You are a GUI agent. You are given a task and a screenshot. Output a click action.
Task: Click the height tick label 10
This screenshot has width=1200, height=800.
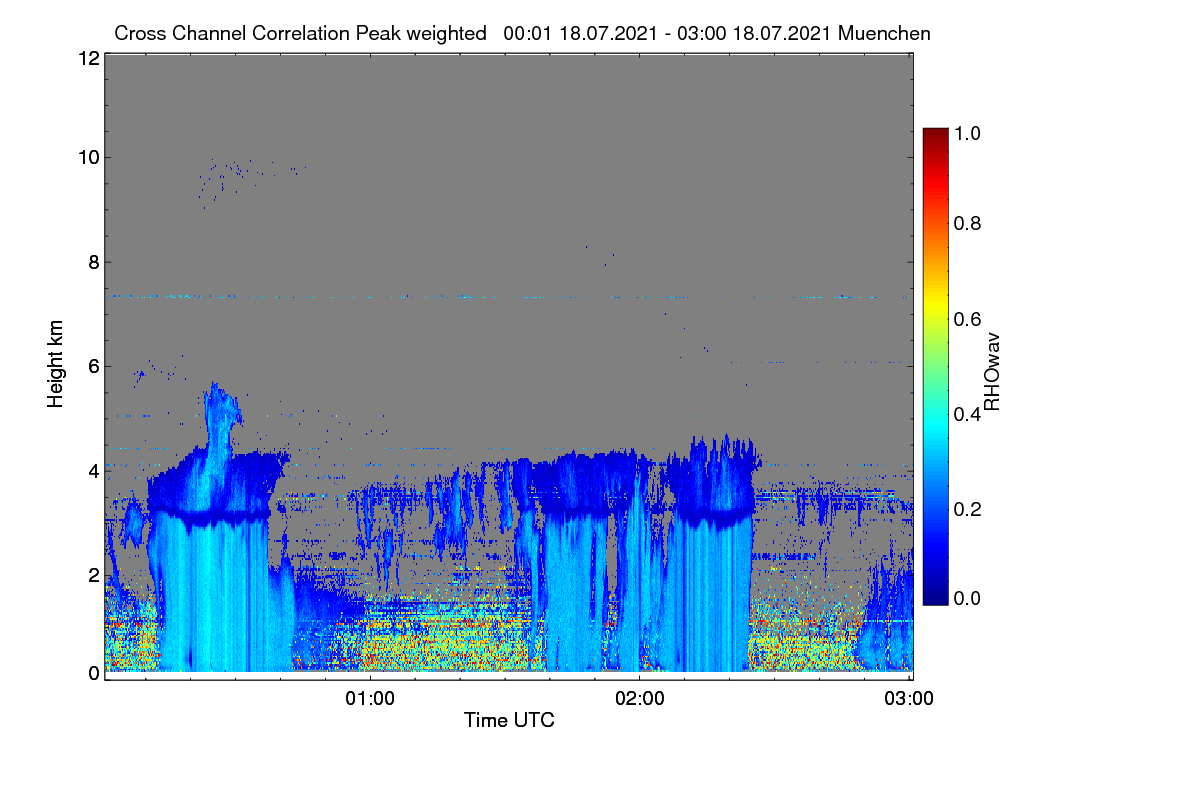(88, 157)
